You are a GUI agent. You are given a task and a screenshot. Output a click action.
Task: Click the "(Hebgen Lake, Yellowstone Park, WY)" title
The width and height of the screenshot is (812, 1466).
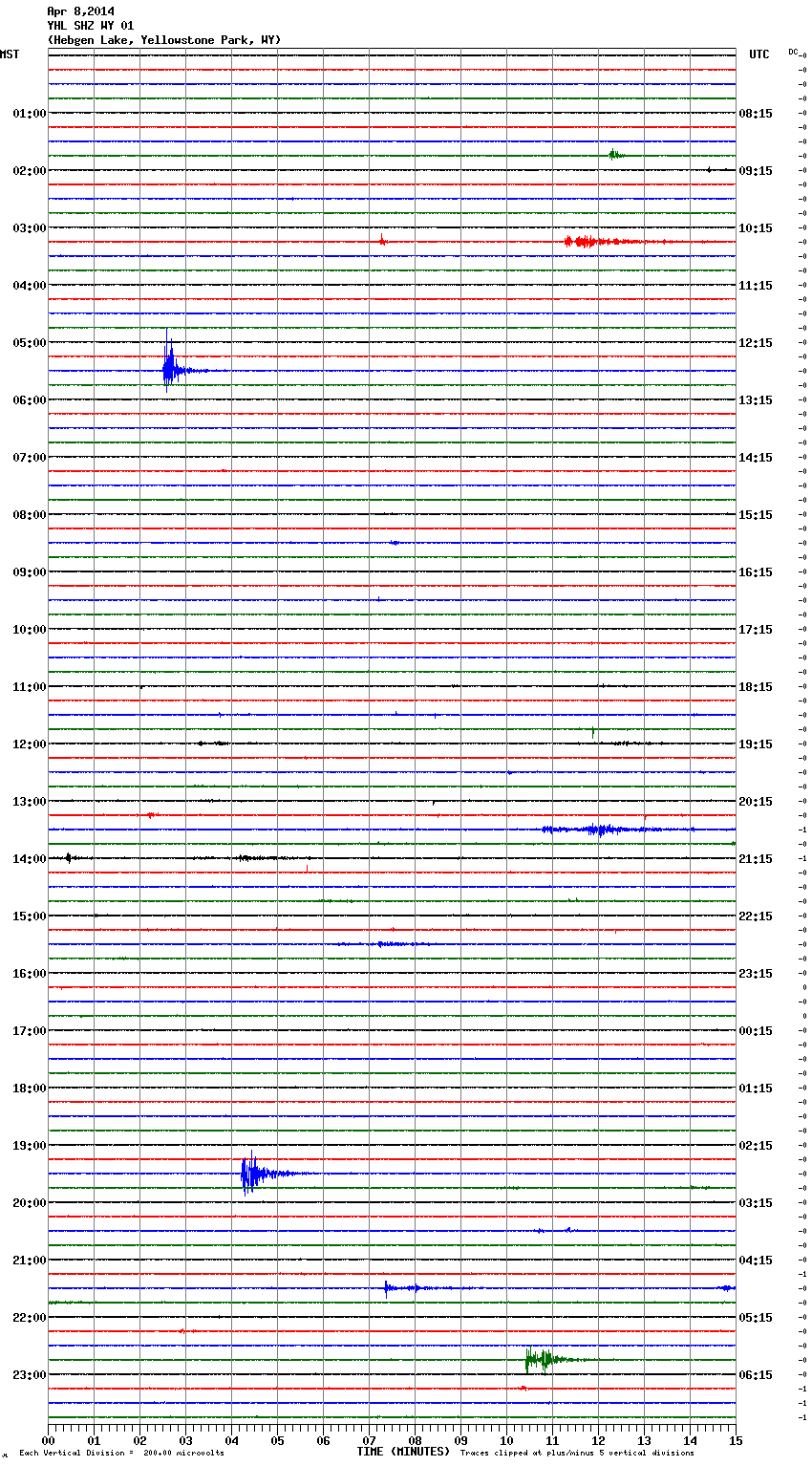(x=164, y=40)
